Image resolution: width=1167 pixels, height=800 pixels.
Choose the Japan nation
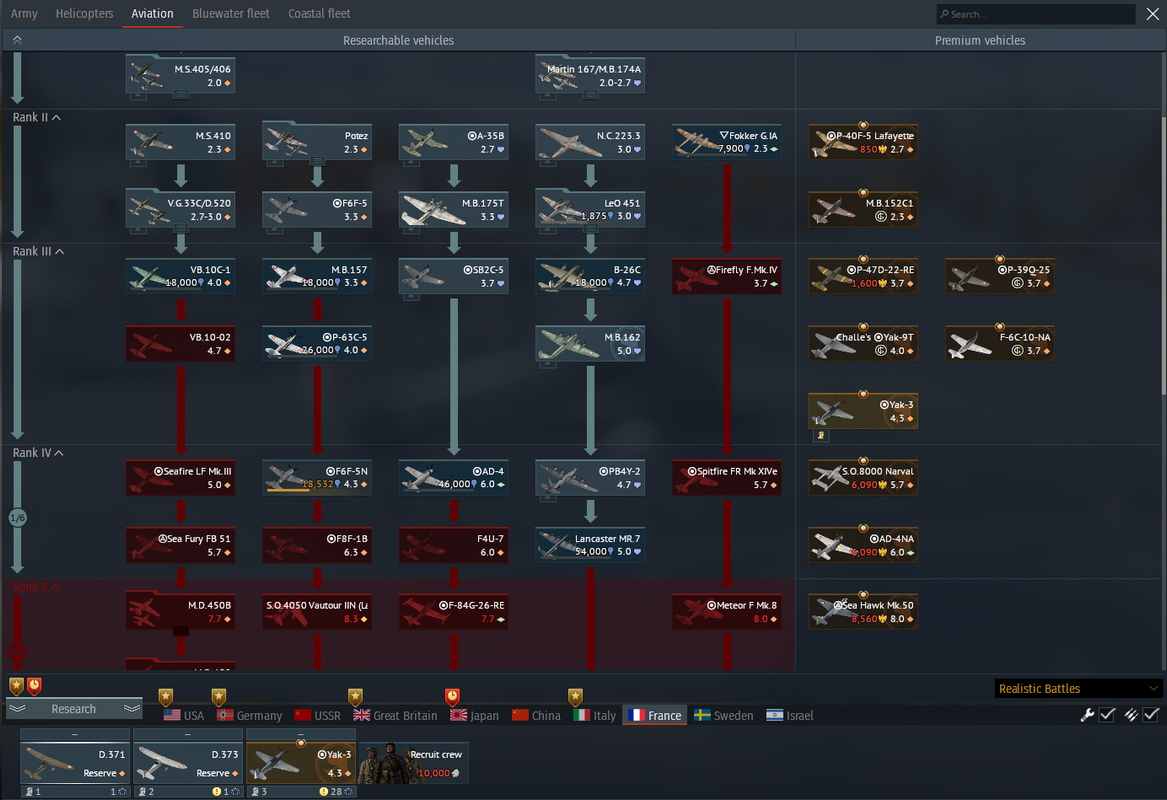475,715
